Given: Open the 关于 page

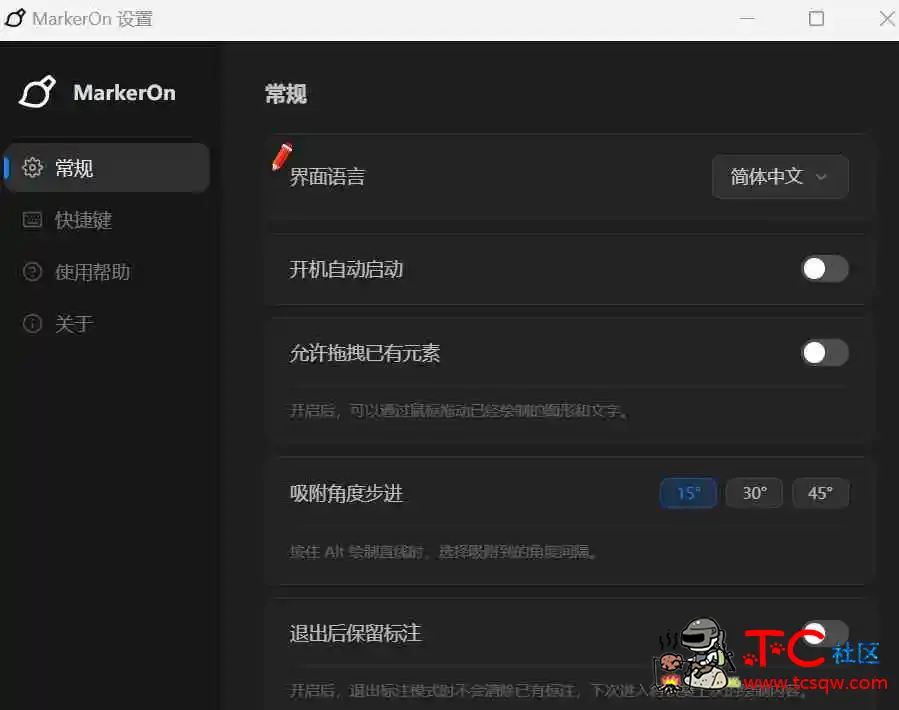Looking at the screenshot, I should tap(107, 323).
